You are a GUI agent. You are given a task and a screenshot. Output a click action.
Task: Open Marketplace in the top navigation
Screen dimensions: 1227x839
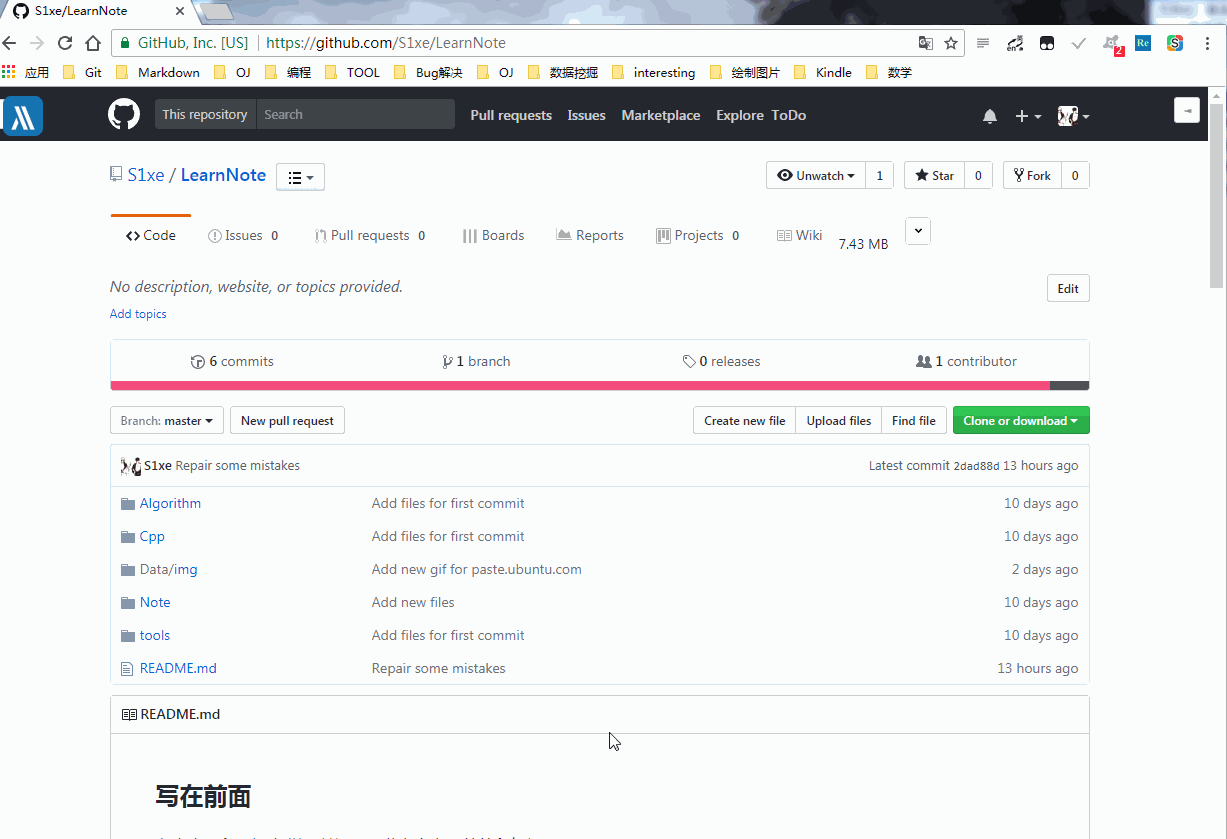click(661, 115)
